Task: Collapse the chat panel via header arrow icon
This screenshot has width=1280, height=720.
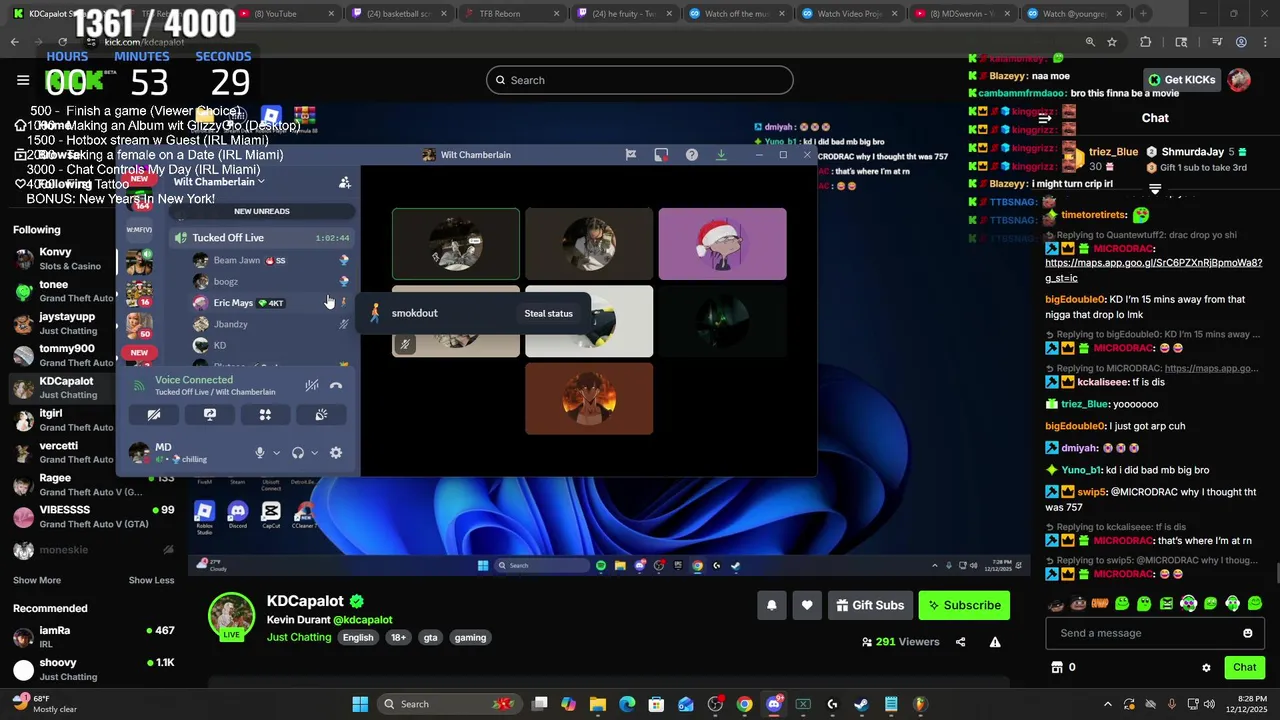Action: [1045, 118]
